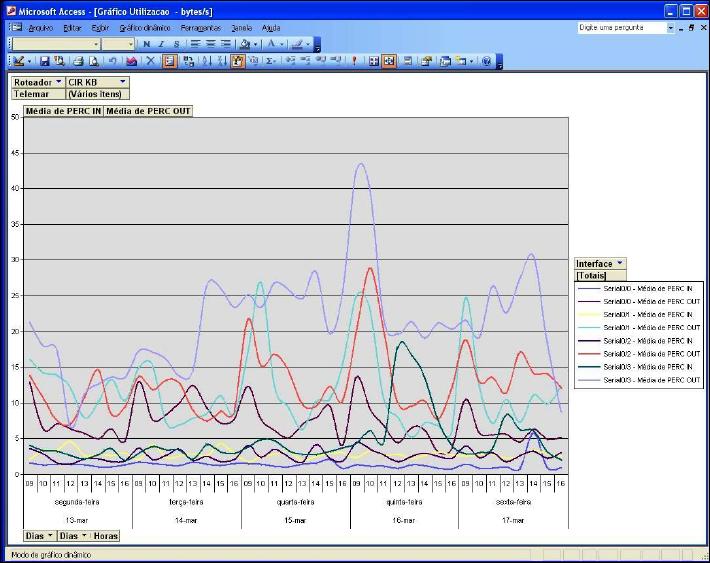The image size is (710, 563).
Task: Open the Janela menu
Action: click(x=241, y=28)
